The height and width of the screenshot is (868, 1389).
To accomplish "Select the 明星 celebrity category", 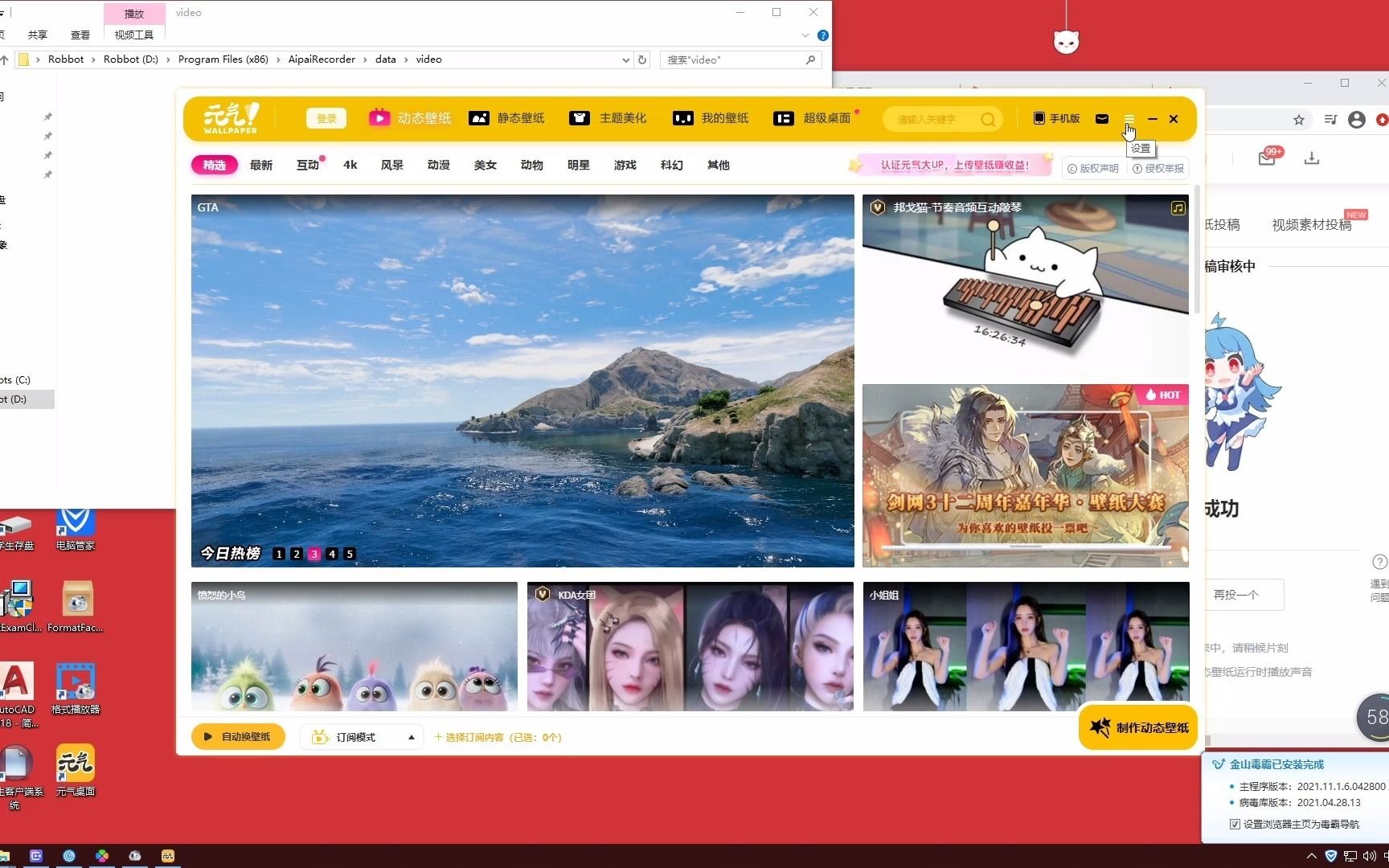I will pos(579,165).
